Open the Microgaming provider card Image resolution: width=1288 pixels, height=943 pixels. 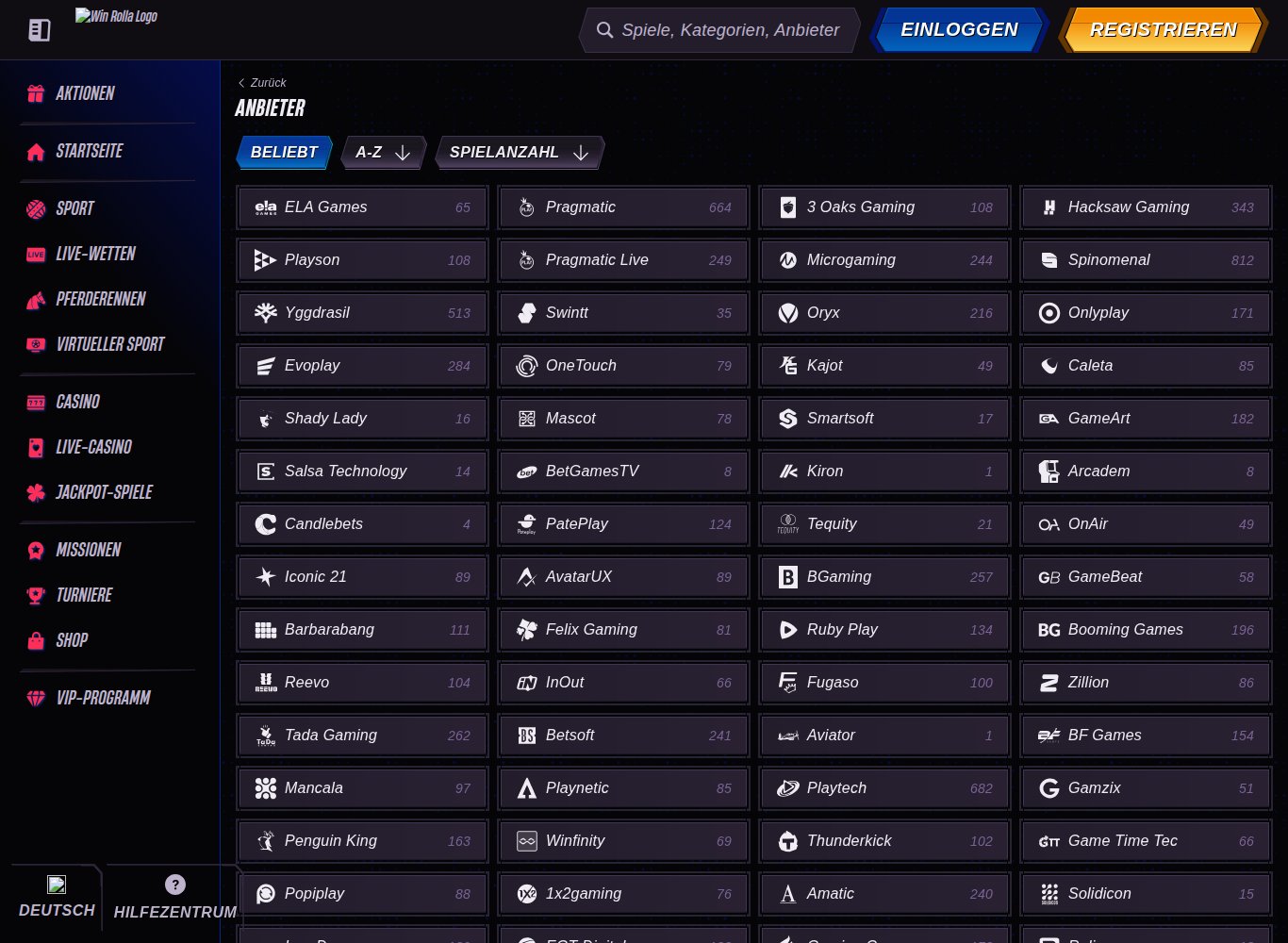885,260
